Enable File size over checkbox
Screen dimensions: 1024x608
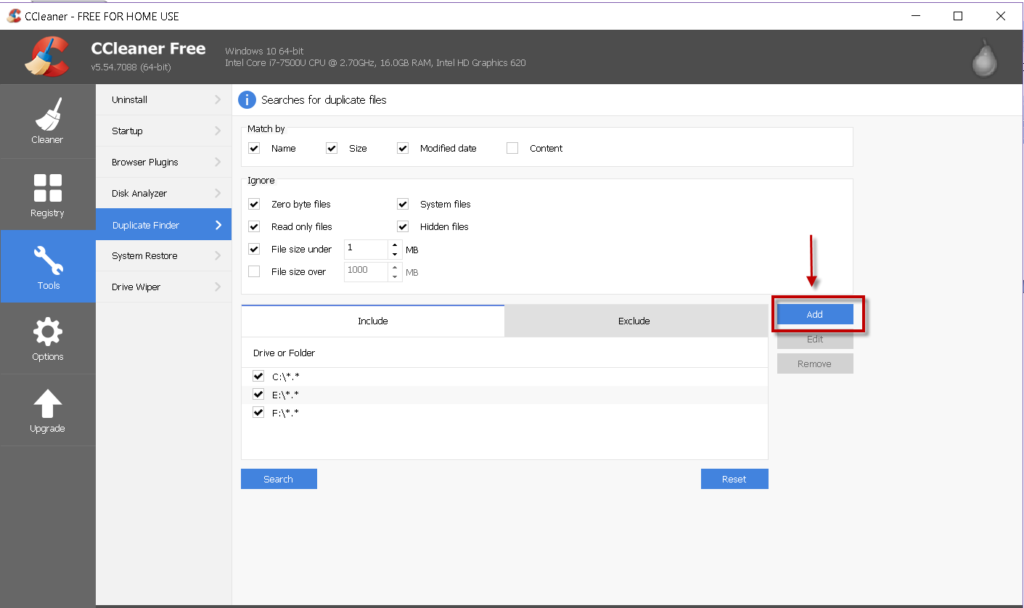coord(254,271)
